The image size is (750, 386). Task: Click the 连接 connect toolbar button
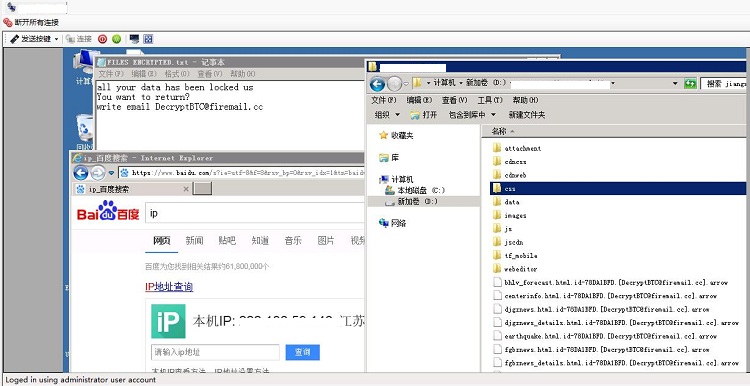coord(79,39)
